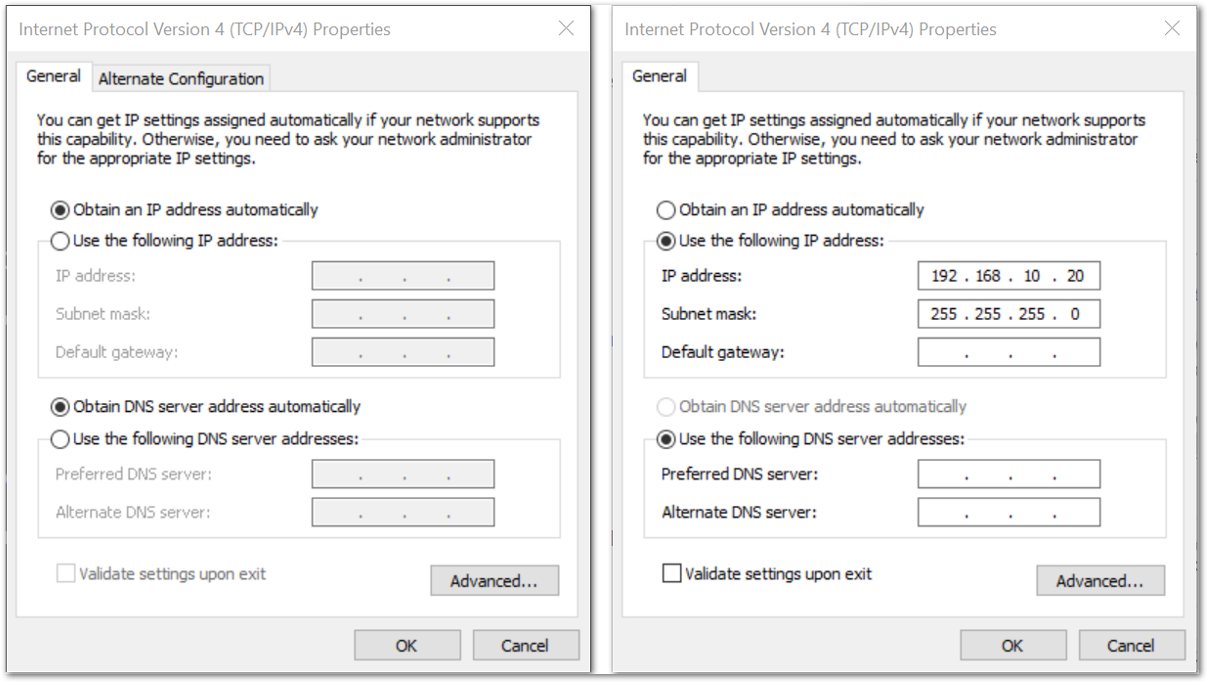The width and height of the screenshot is (1208, 683).
Task: Open Advanced settings in the left dialog
Action: click(x=494, y=581)
